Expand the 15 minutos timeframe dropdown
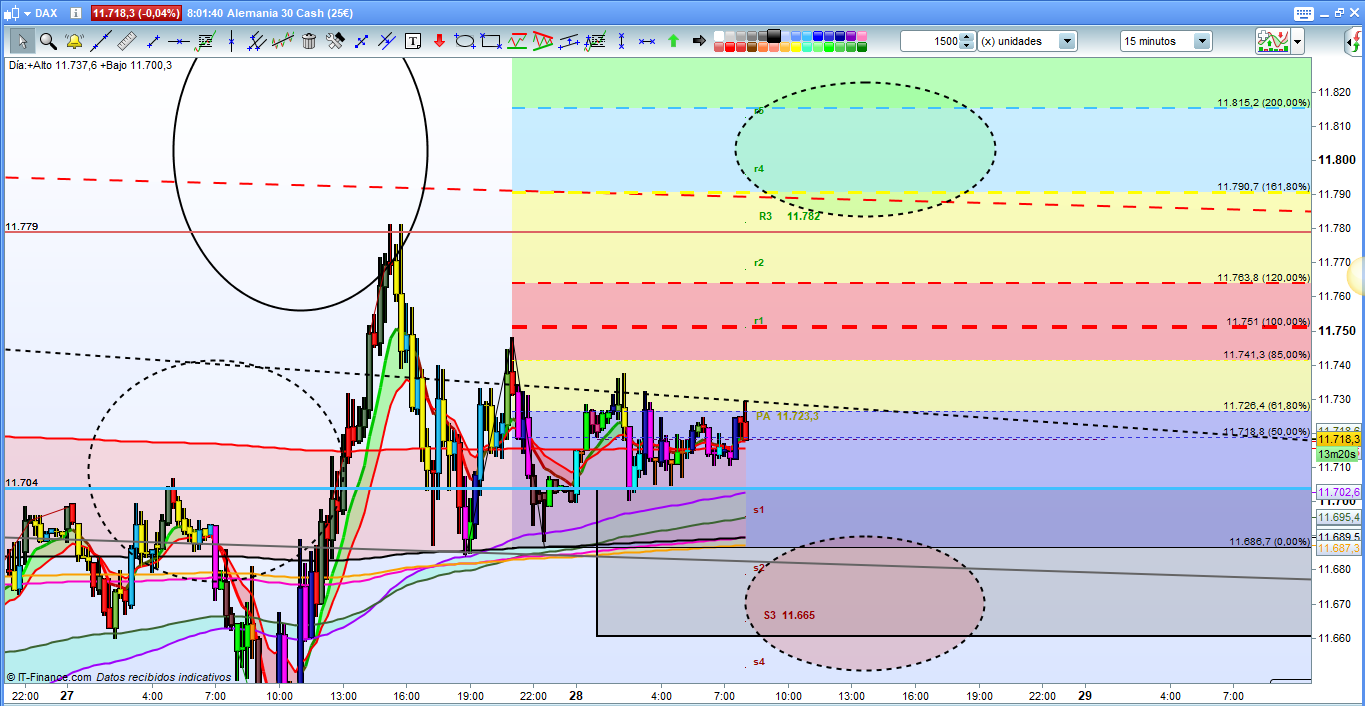The height and width of the screenshot is (706, 1365). point(1201,41)
